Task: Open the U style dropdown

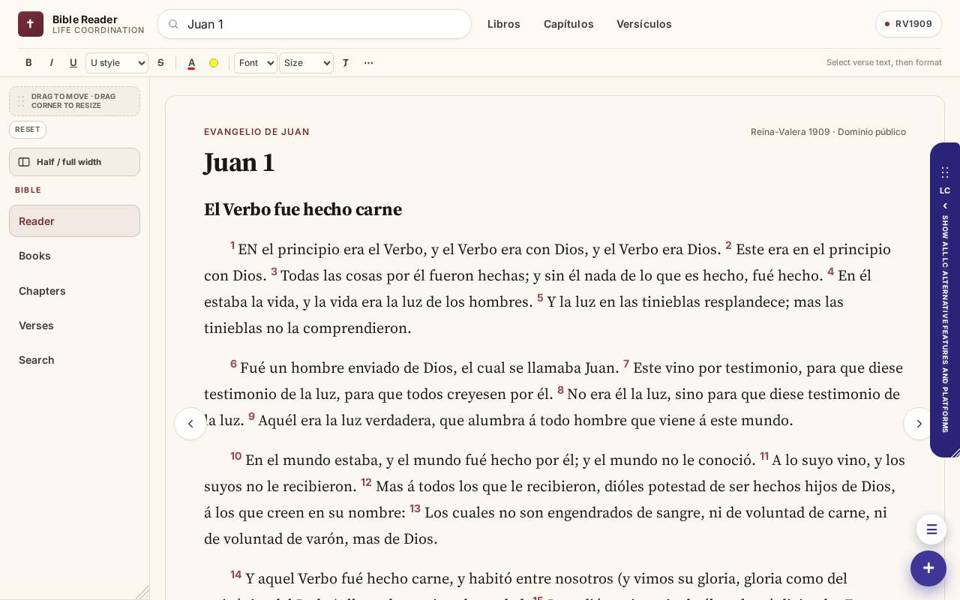Action: coord(117,62)
